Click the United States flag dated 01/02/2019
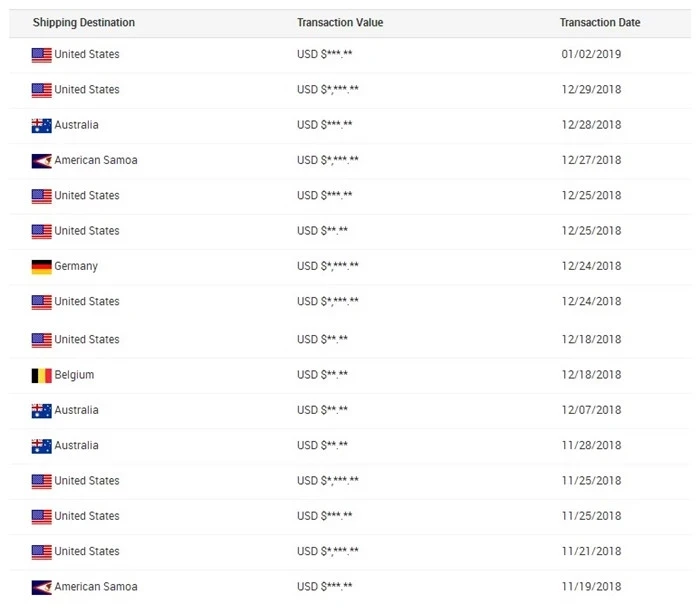 41,55
